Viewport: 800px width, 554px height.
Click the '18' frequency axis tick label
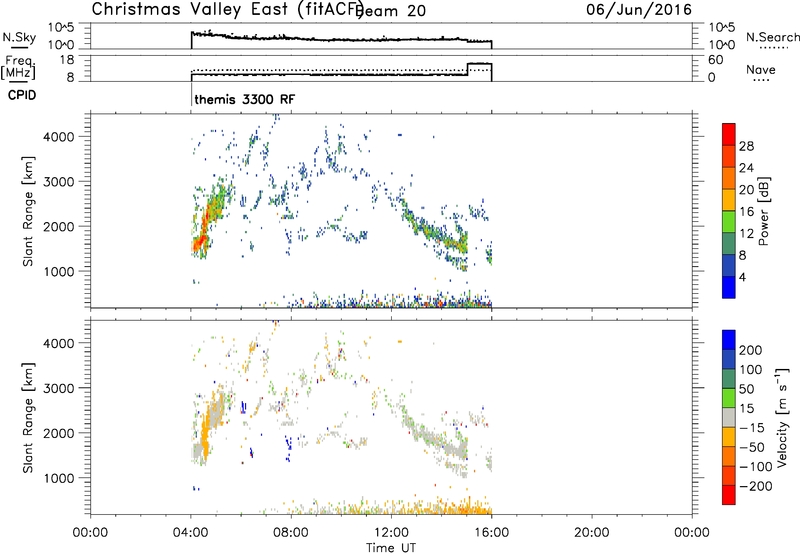67,60
